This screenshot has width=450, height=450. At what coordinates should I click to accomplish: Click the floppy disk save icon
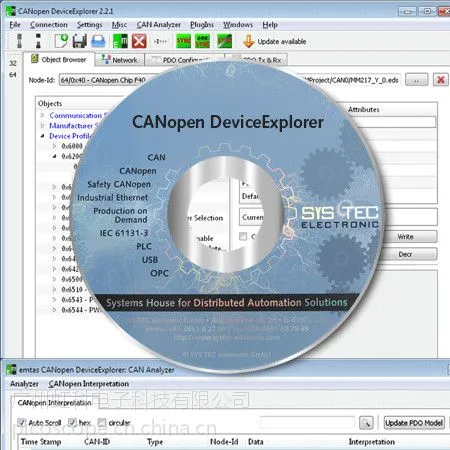click(79, 41)
